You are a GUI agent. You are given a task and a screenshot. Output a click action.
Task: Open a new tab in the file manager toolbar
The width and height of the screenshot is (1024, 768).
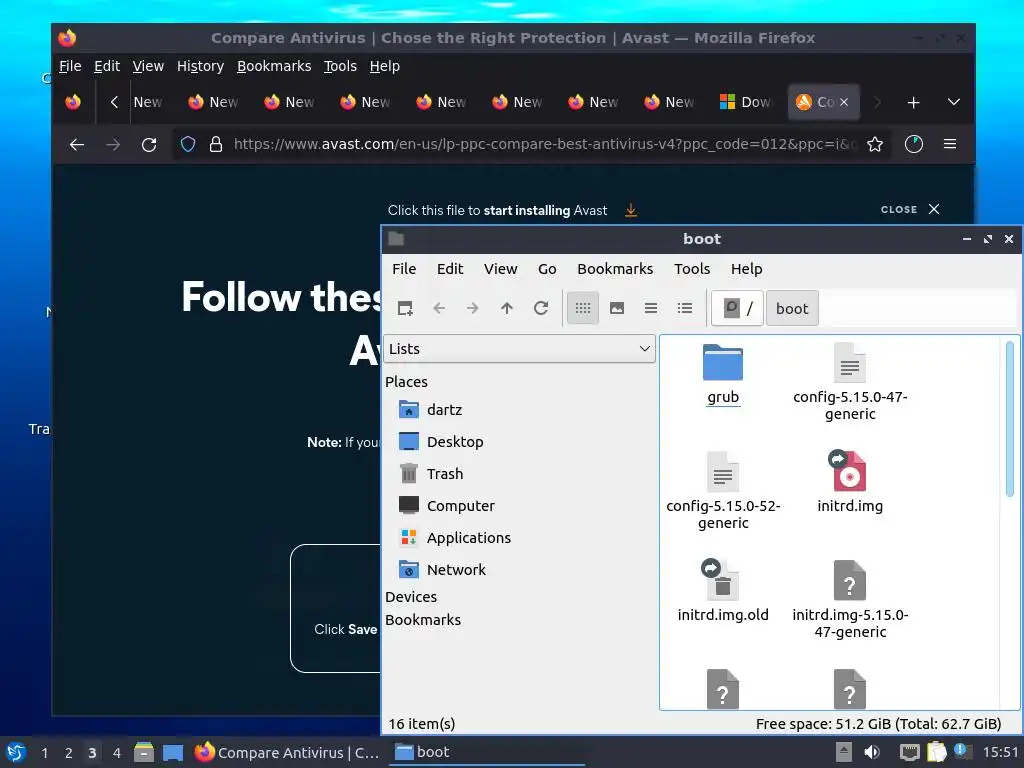tap(405, 308)
